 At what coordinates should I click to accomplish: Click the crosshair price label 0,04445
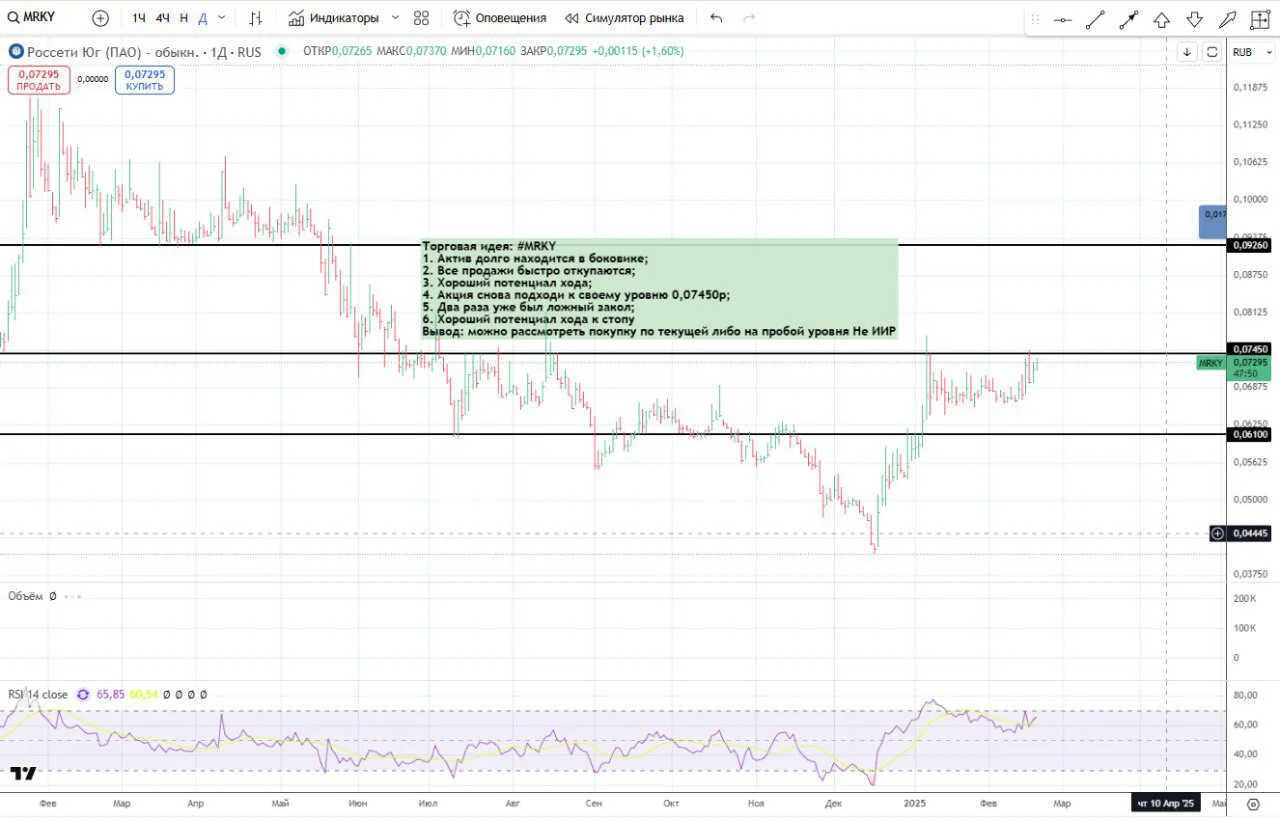[1250, 534]
